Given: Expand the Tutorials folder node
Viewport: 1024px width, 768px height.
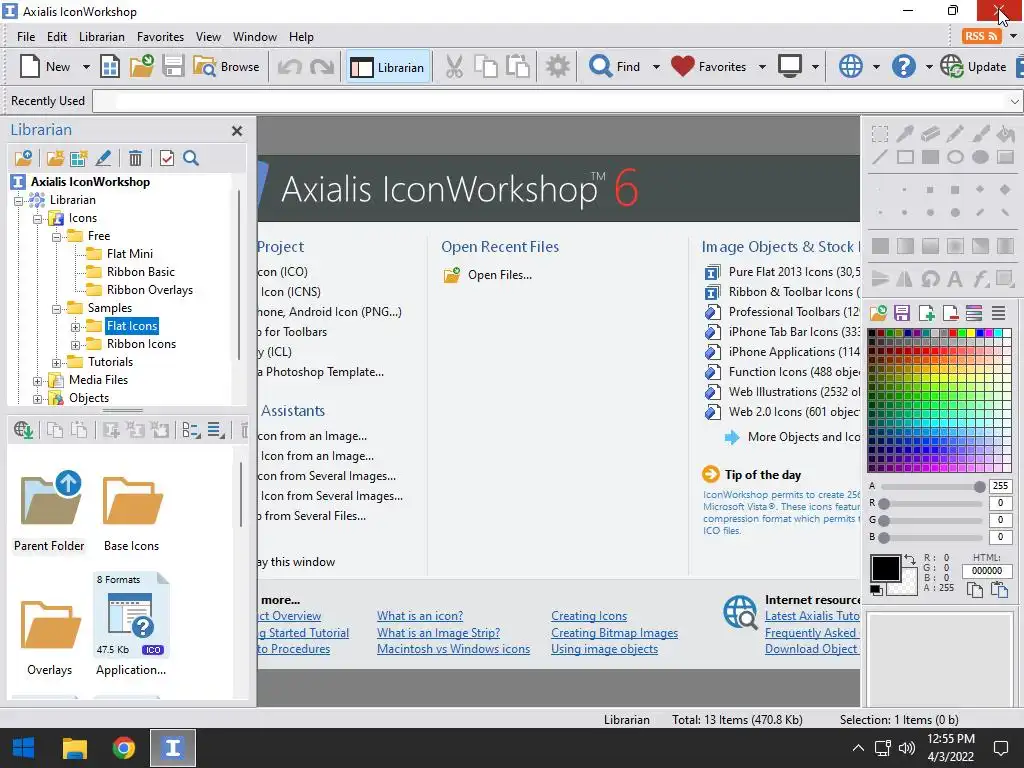Looking at the screenshot, I should 57,362.
